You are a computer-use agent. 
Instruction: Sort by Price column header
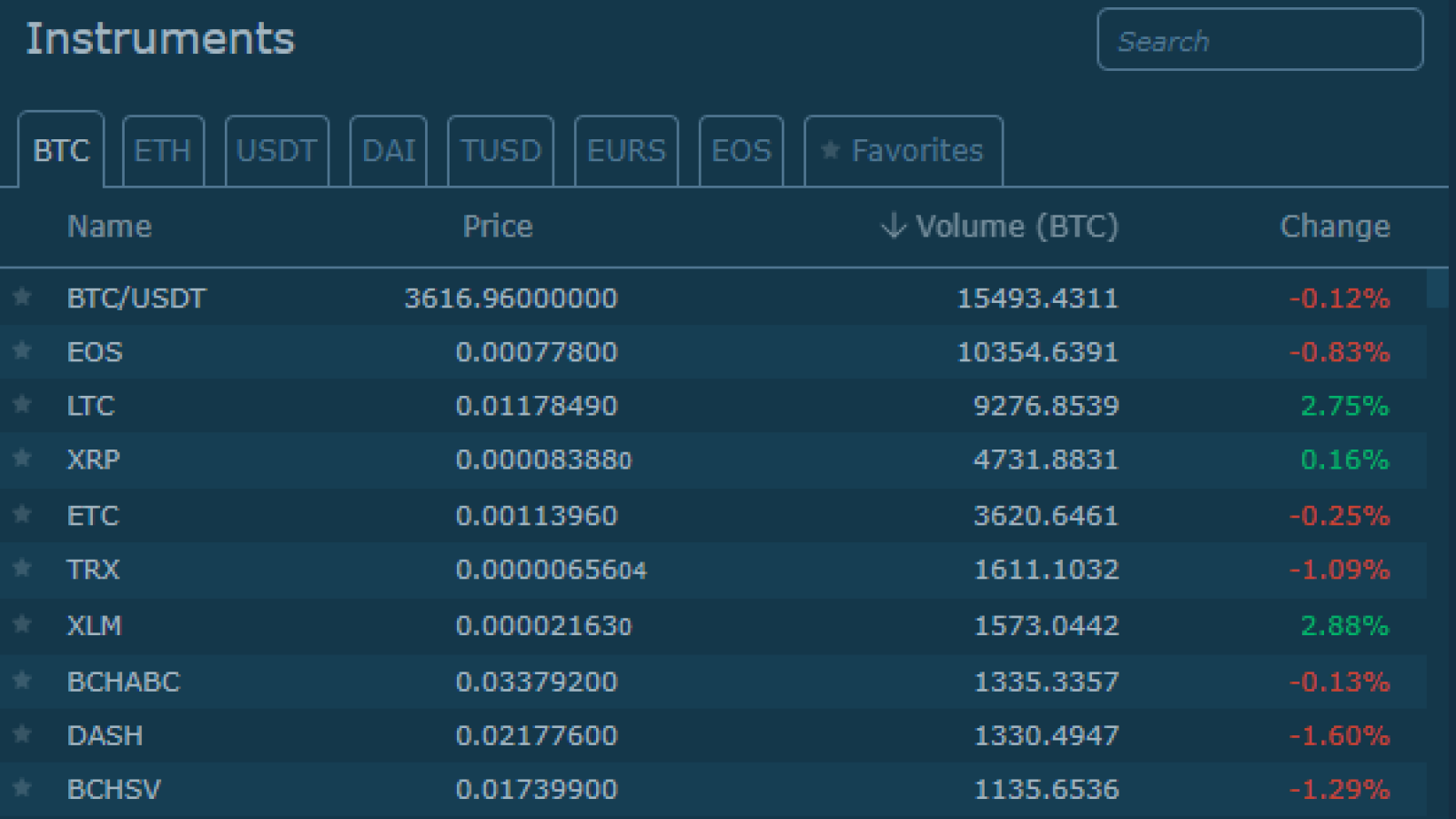498,227
